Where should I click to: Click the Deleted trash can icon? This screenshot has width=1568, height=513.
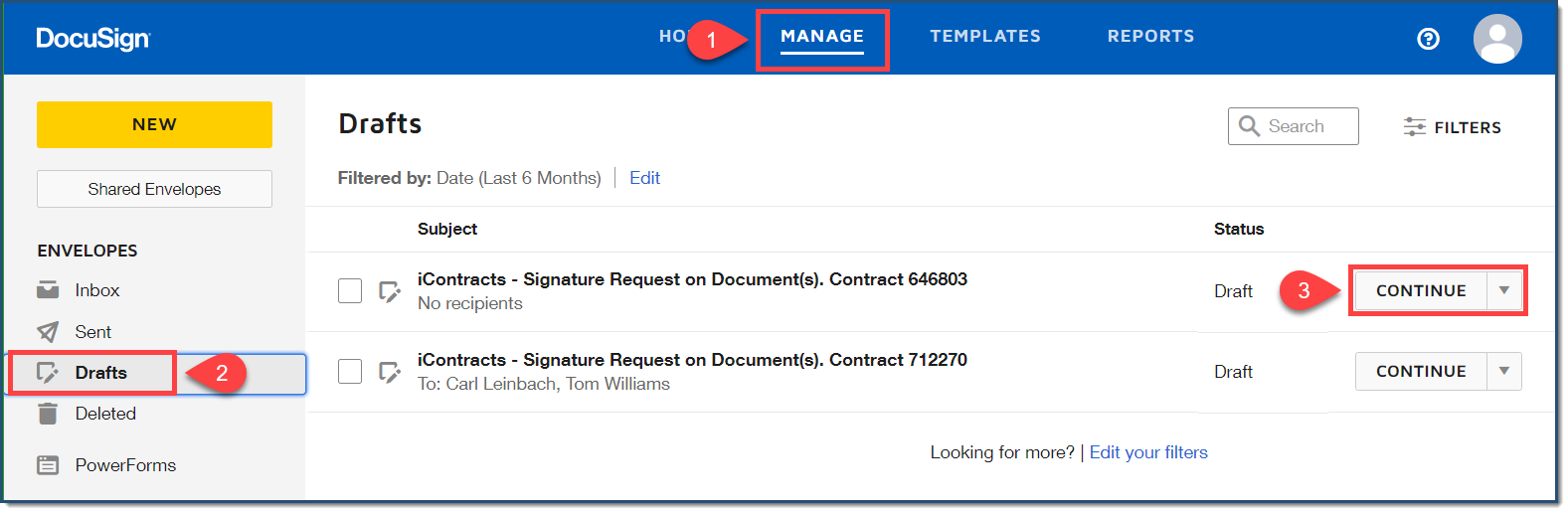point(48,414)
